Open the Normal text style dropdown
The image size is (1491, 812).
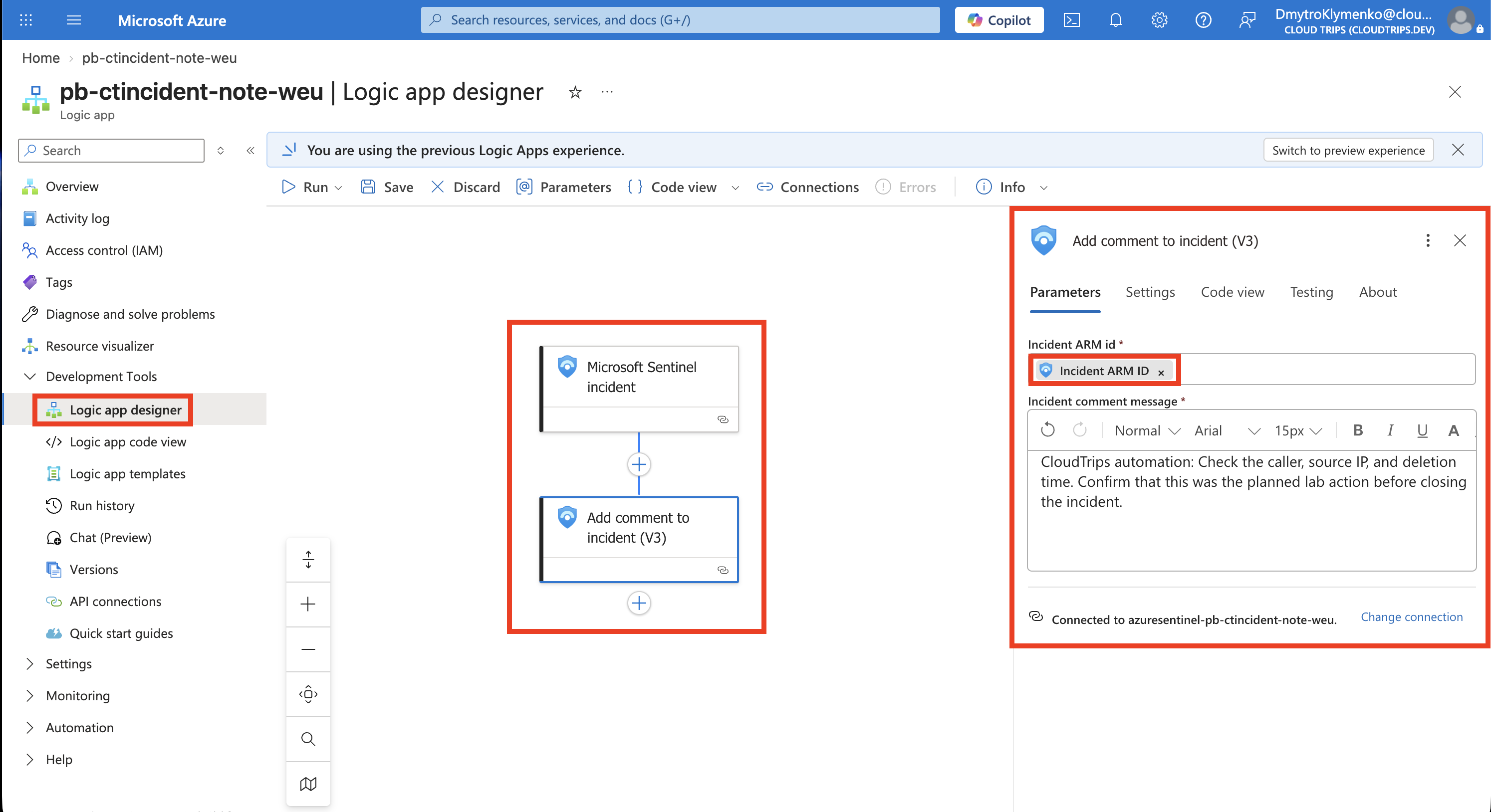pos(1147,430)
